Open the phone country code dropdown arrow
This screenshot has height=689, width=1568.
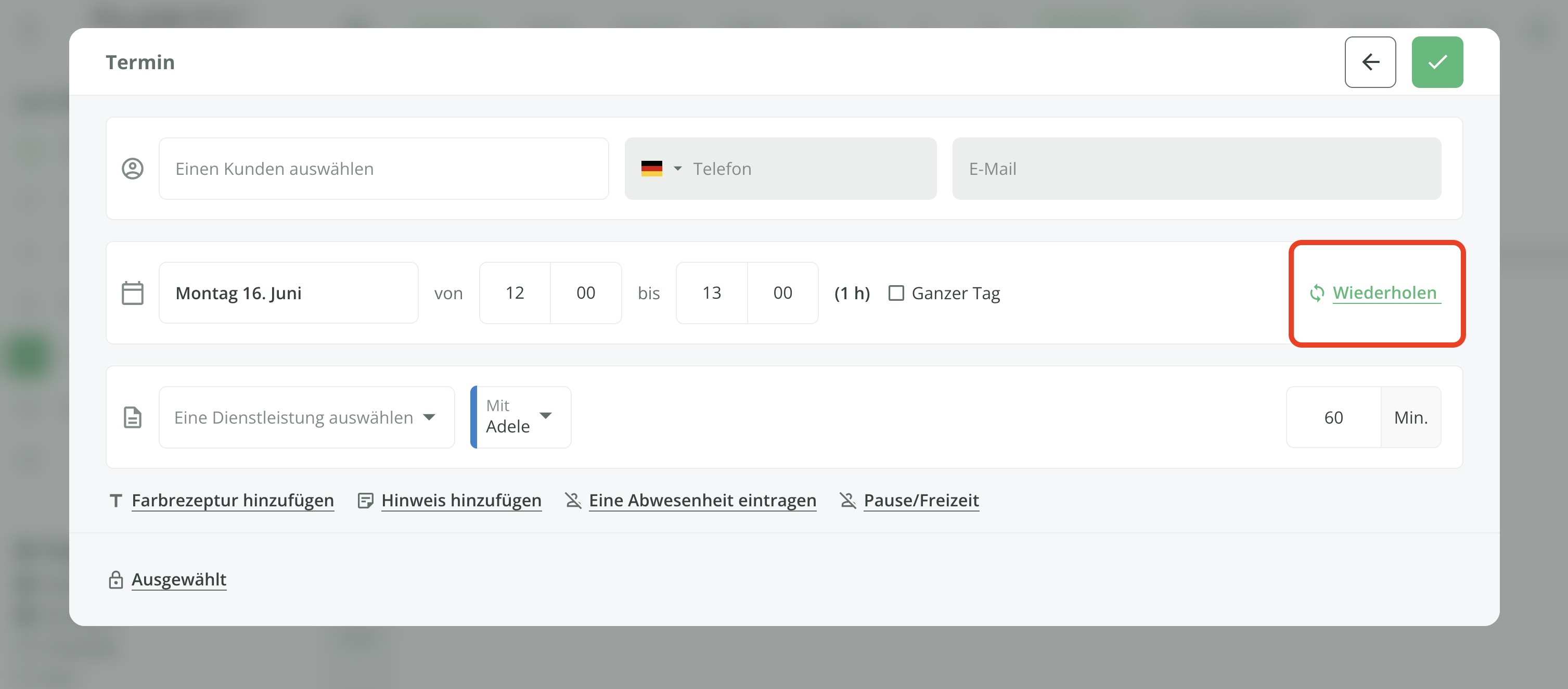(x=677, y=169)
